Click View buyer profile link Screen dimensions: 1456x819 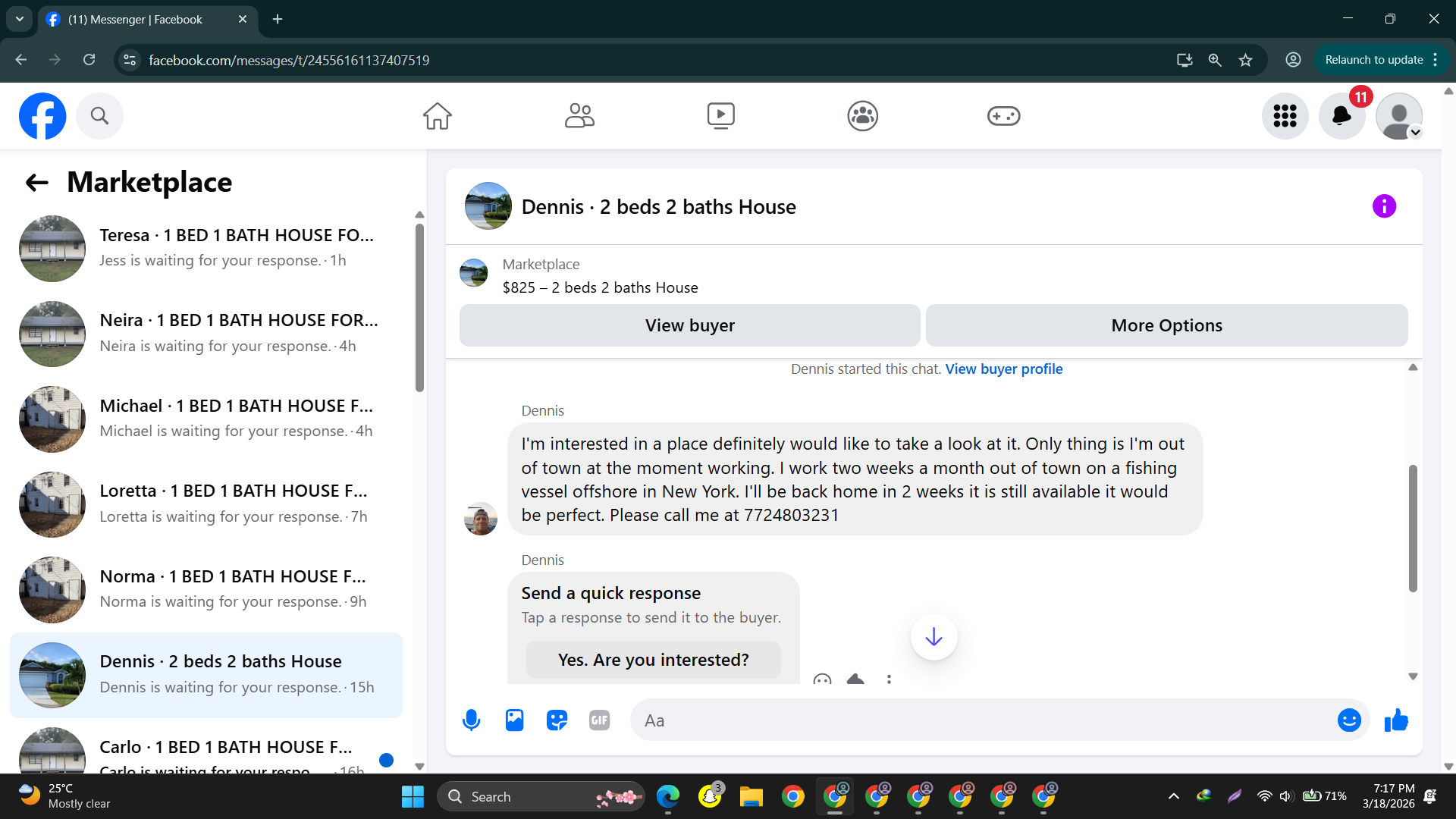(x=1003, y=369)
